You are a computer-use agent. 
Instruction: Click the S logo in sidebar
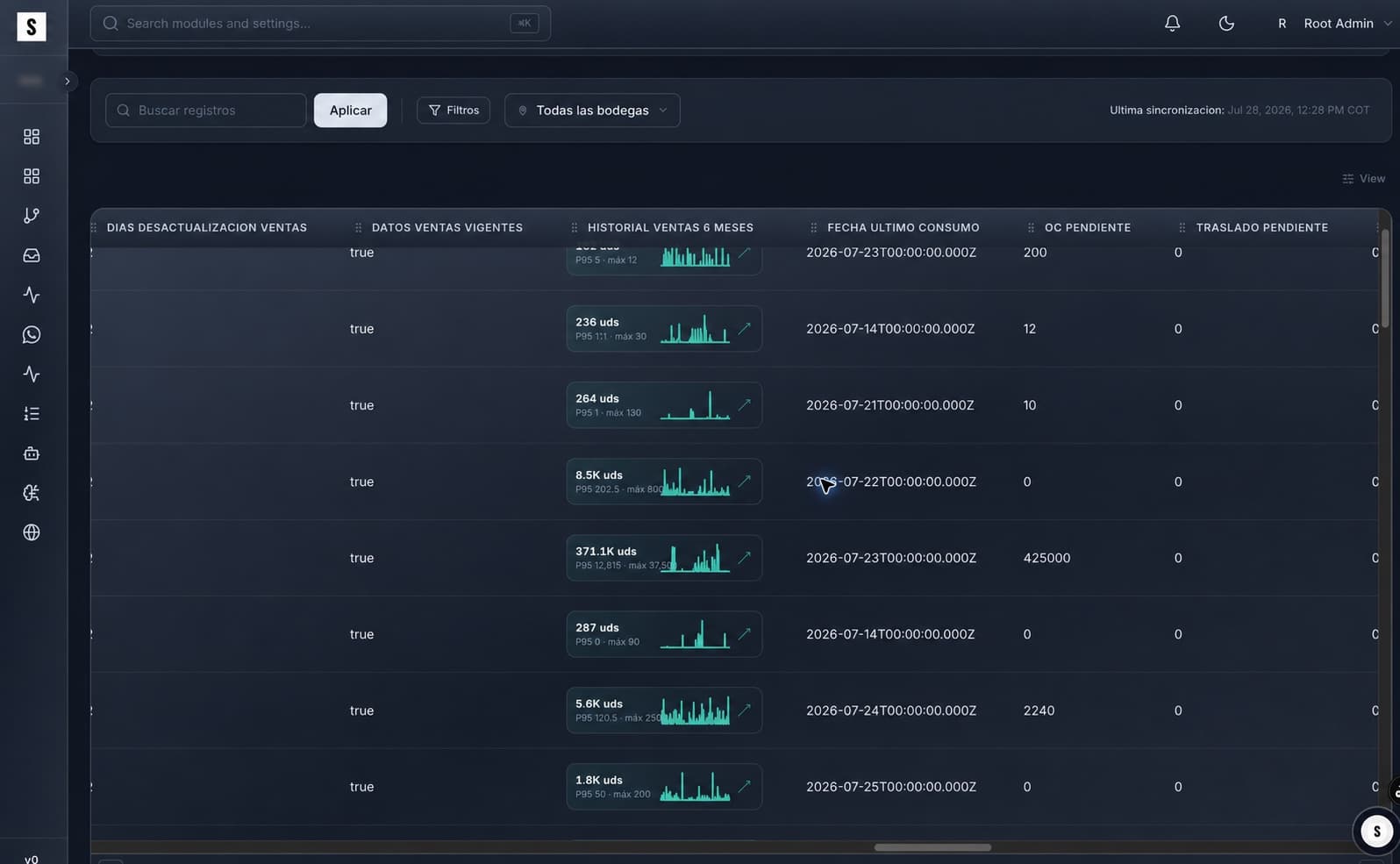point(32,26)
